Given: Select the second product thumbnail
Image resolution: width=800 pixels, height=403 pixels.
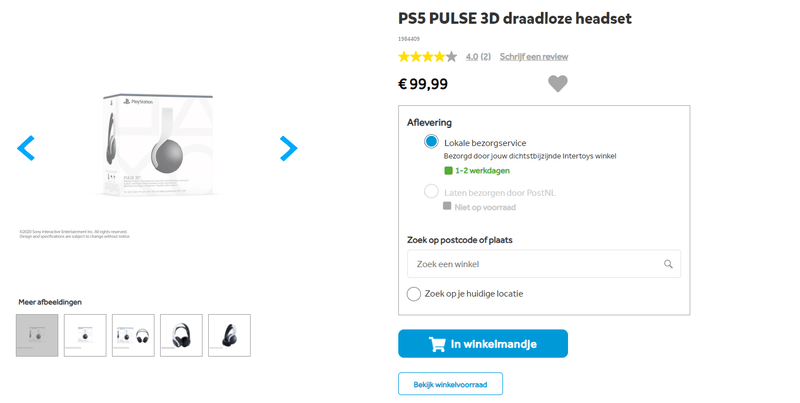Looking at the screenshot, I should pos(85,335).
